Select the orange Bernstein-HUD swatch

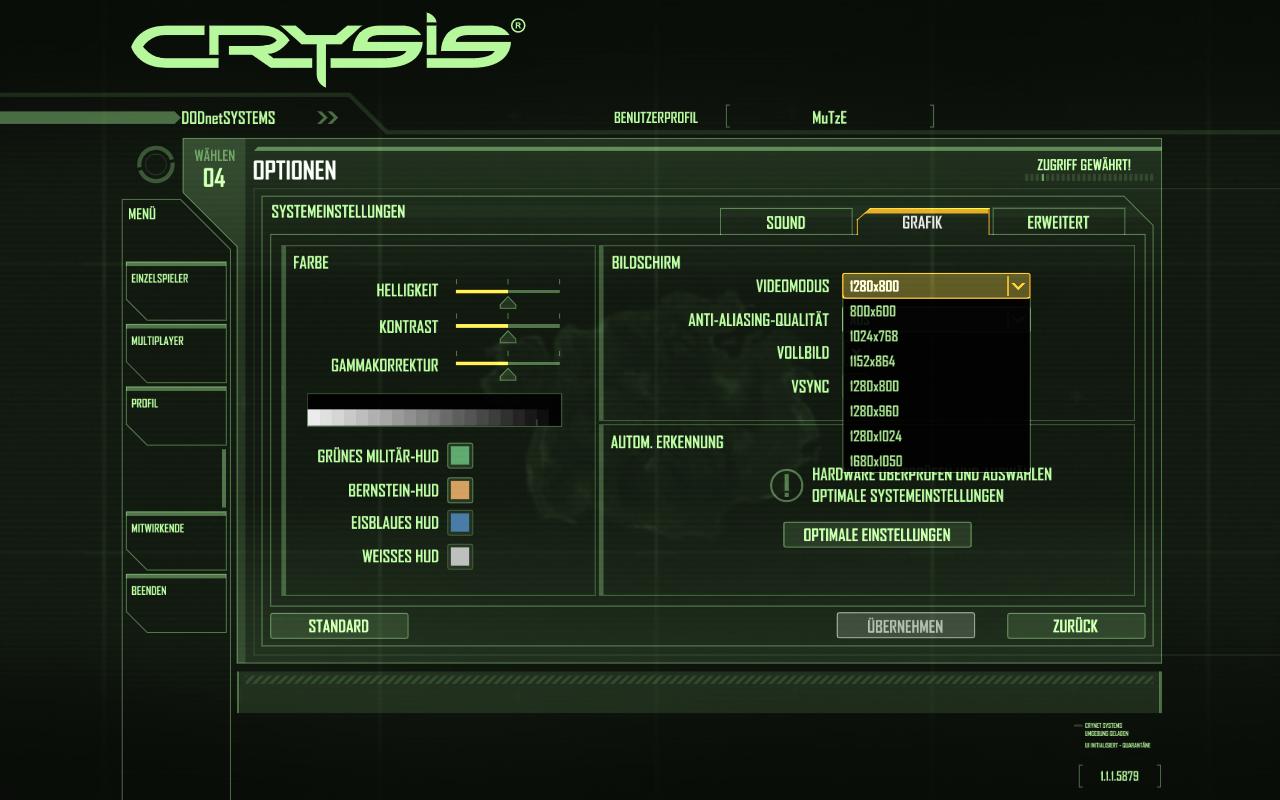pos(460,490)
